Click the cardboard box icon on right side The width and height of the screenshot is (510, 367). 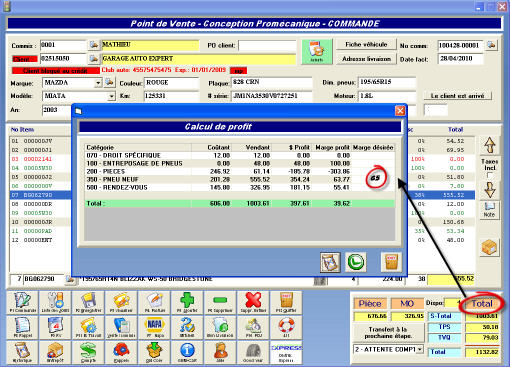tap(489, 248)
